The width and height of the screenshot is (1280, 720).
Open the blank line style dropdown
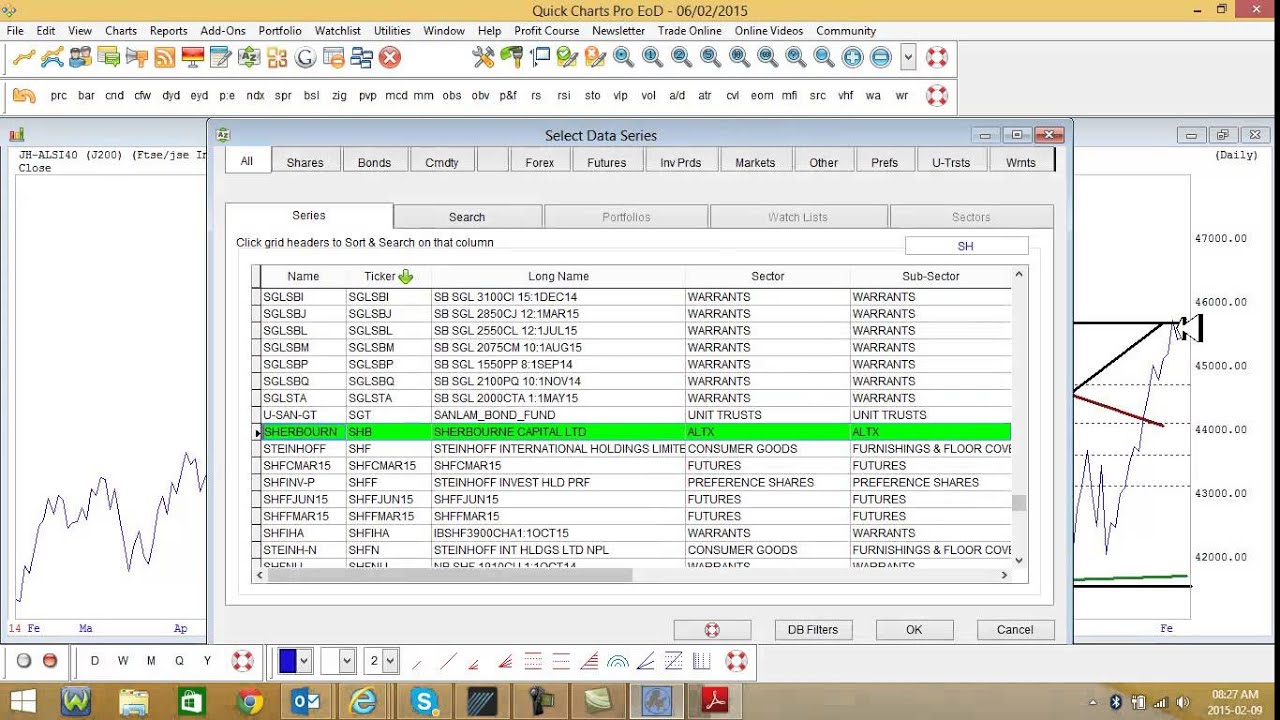click(347, 661)
